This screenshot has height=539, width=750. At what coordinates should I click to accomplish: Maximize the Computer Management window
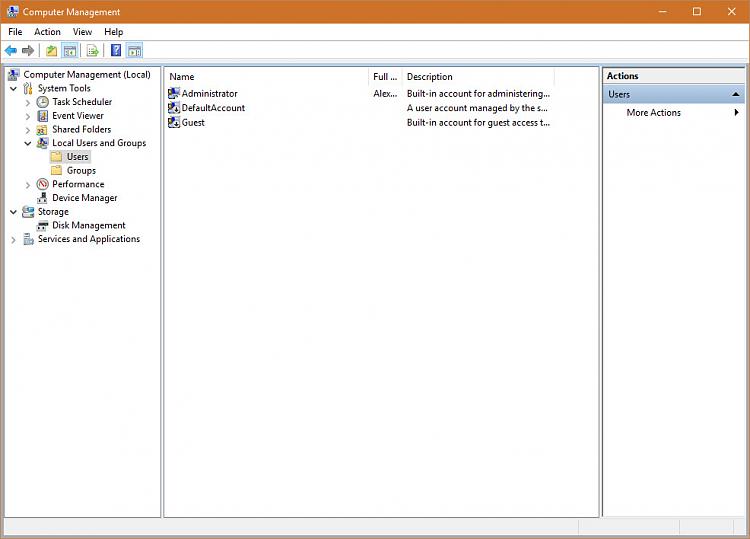[697, 11]
